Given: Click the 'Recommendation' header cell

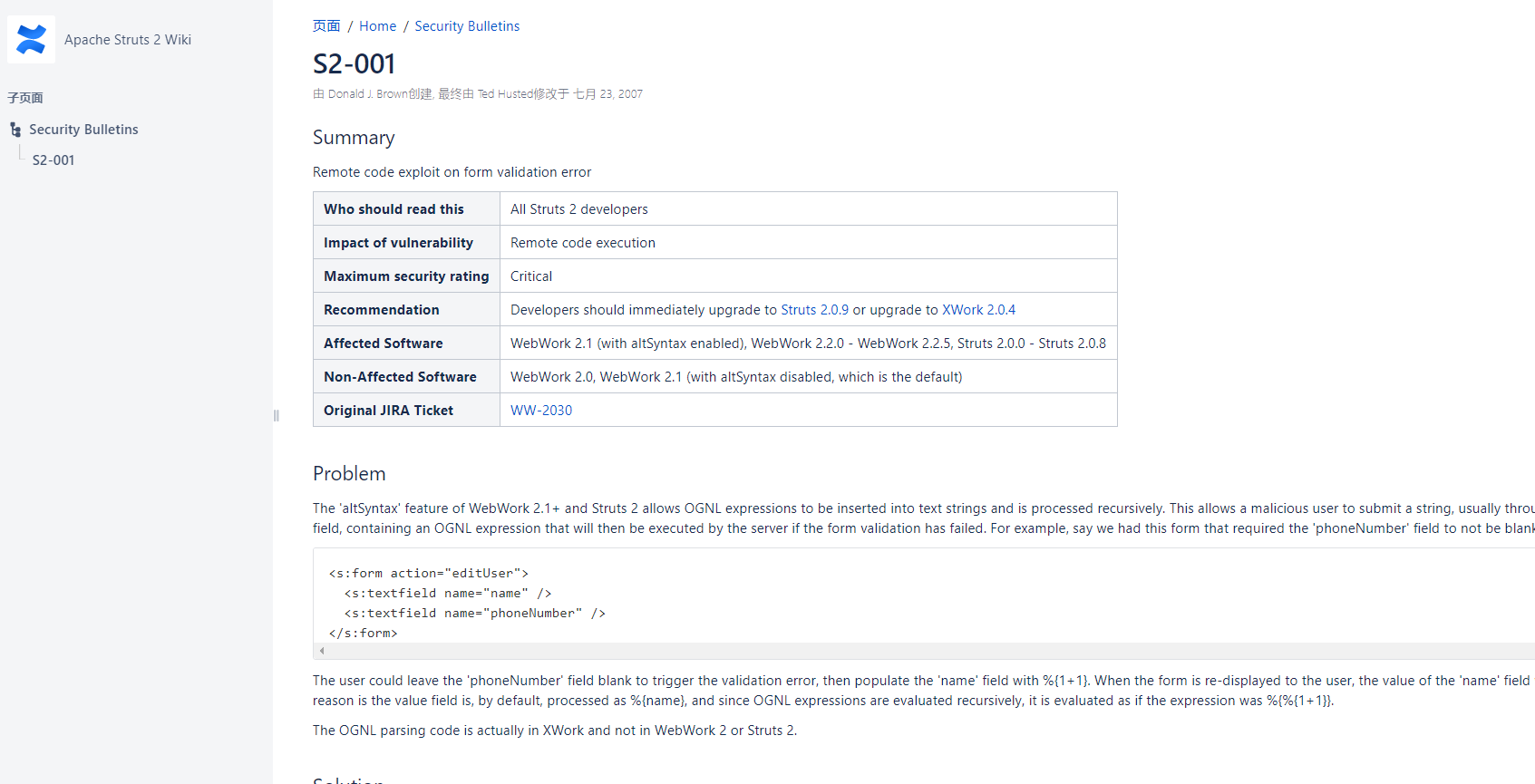Looking at the screenshot, I should tap(407, 309).
